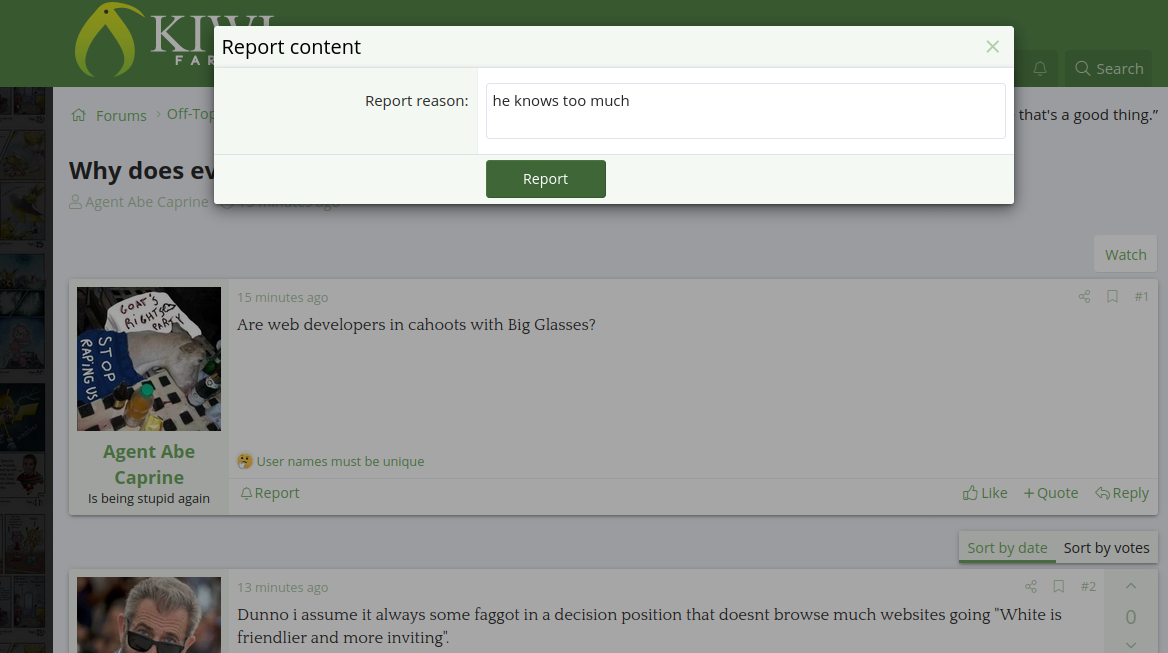Screen dimensions: 1168x653
Task: Click the post #1 text about Big Glasses
Action: coord(416,325)
